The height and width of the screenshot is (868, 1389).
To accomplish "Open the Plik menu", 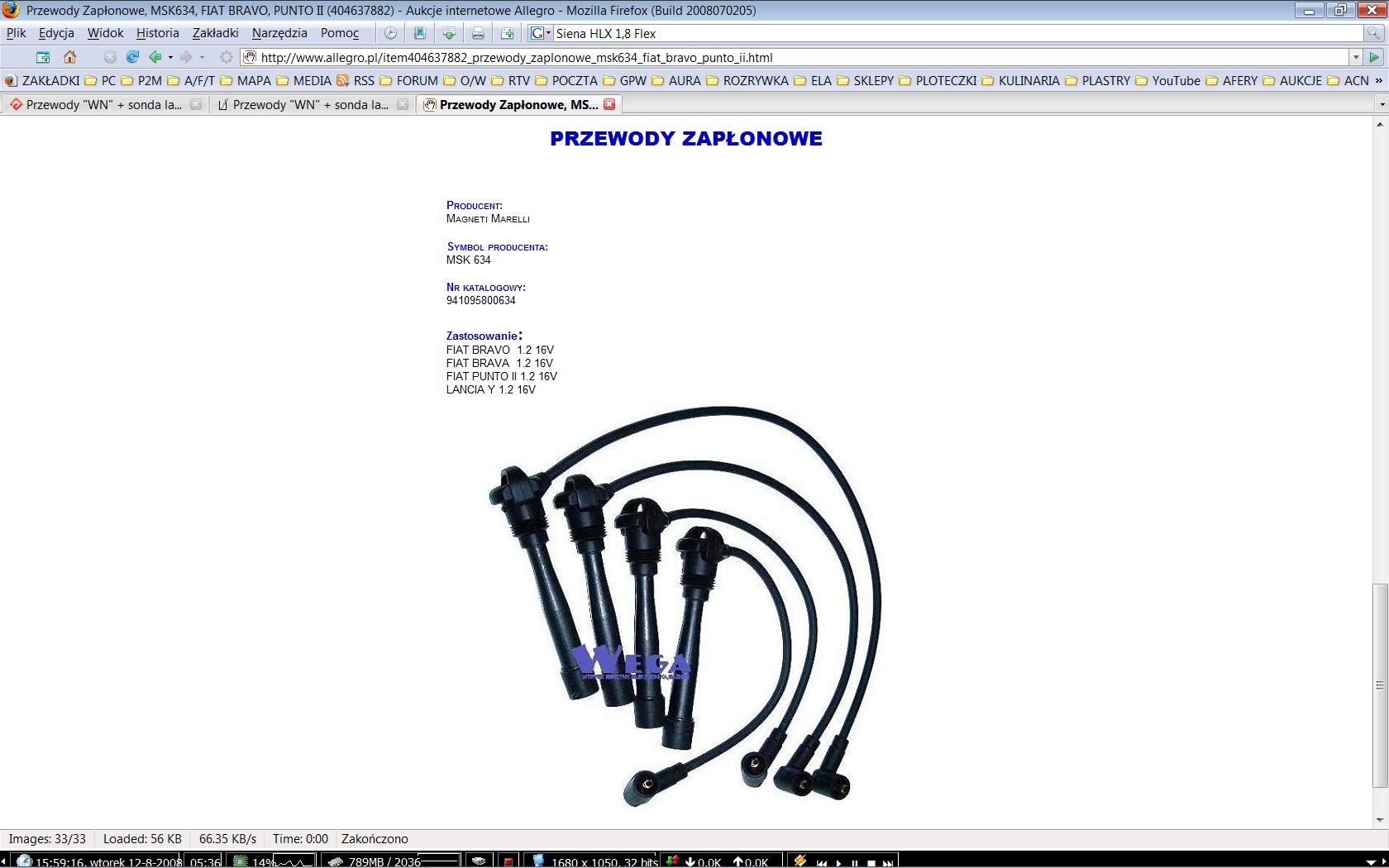I will [x=16, y=33].
